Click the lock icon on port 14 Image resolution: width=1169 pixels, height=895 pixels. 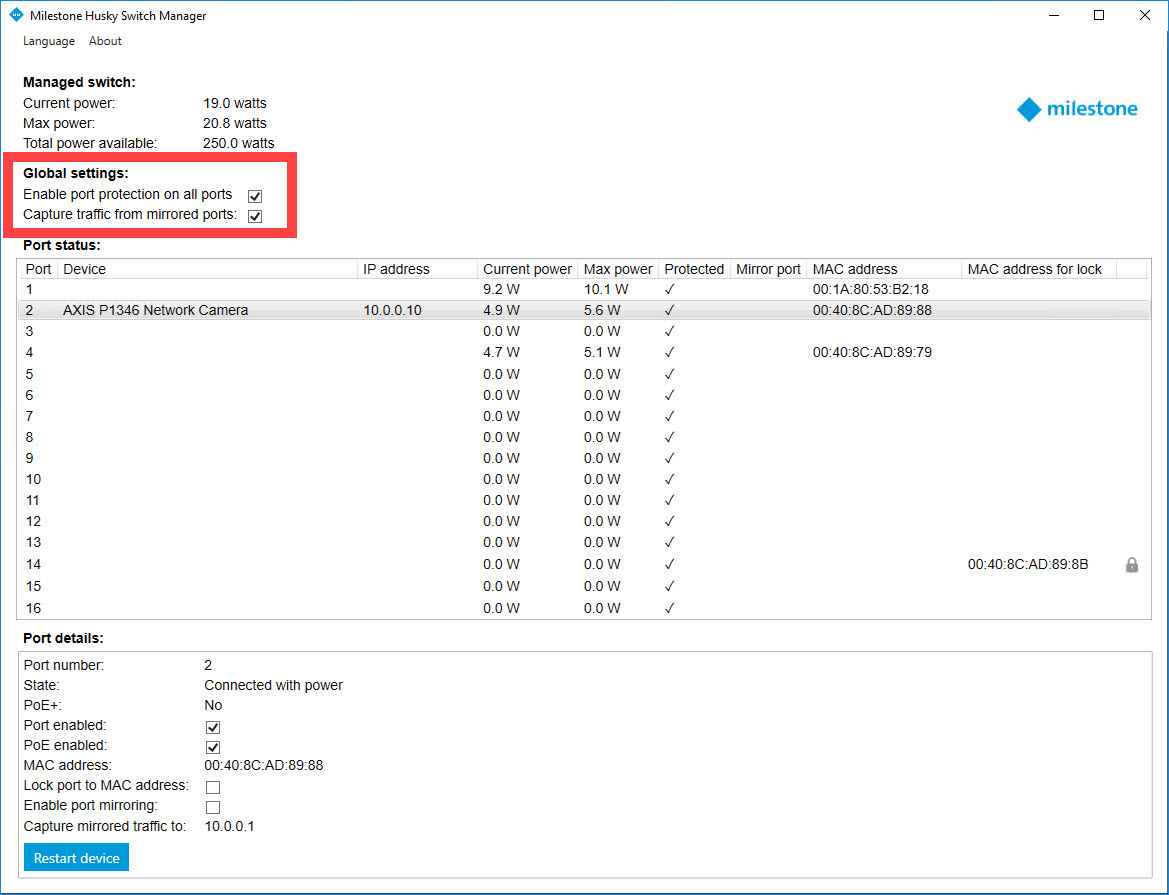1131,565
